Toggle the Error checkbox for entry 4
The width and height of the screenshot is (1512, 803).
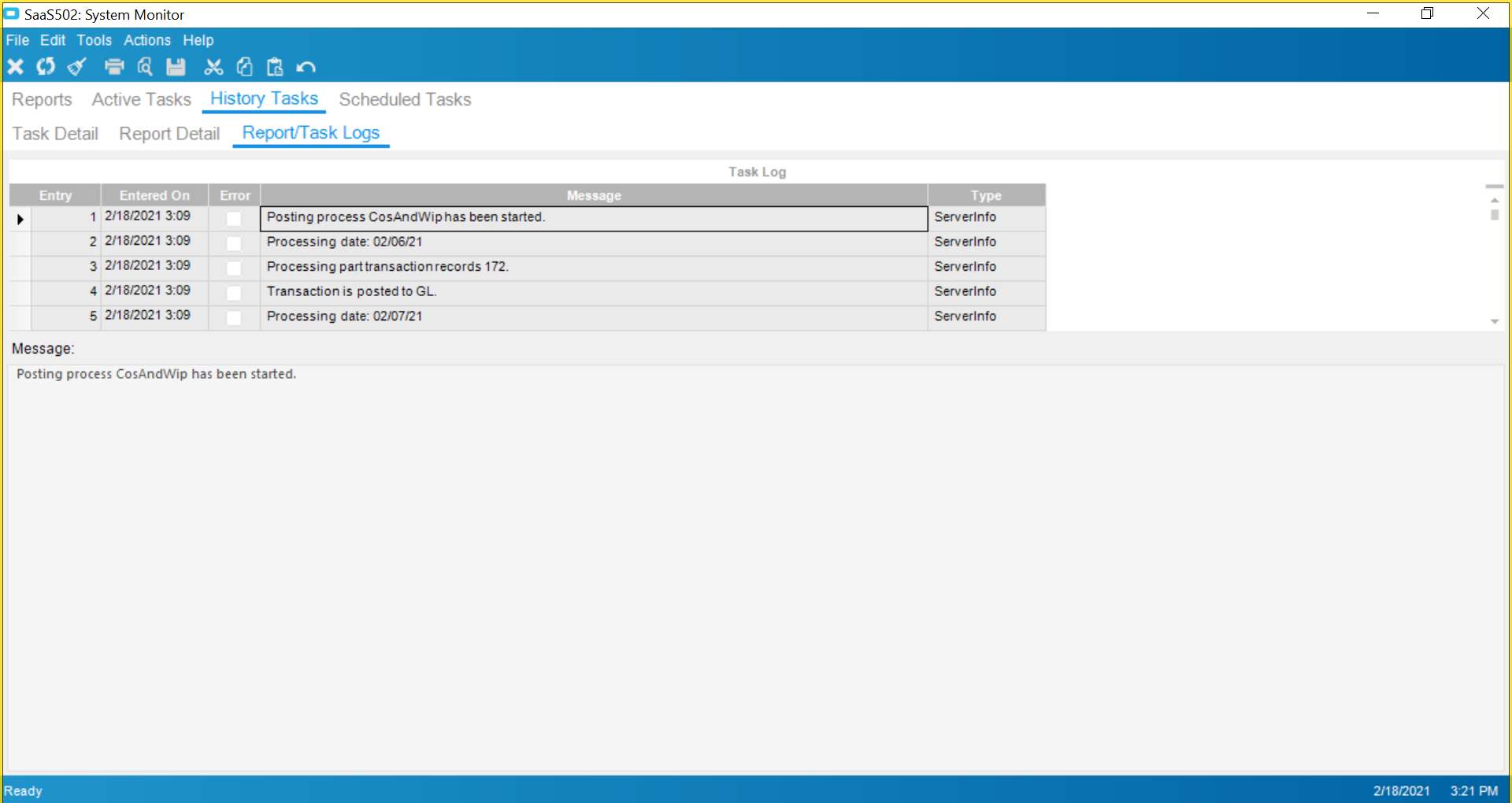(x=234, y=293)
